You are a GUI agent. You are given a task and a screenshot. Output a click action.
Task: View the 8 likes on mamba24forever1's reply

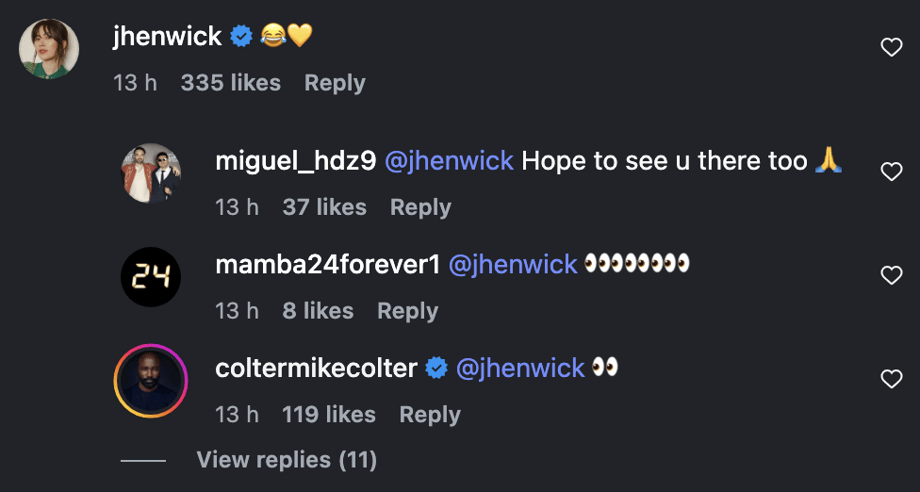coord(318,311)
